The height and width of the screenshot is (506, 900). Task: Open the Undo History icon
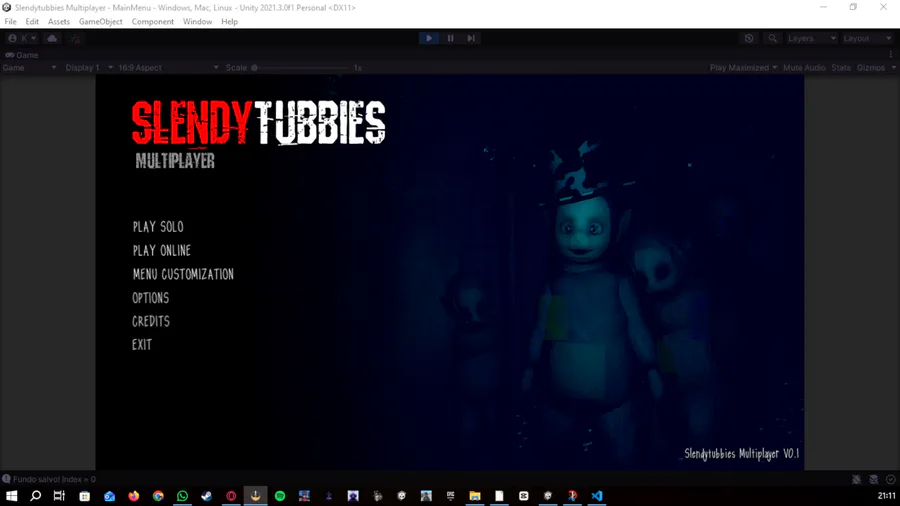[x=749, y=38]
